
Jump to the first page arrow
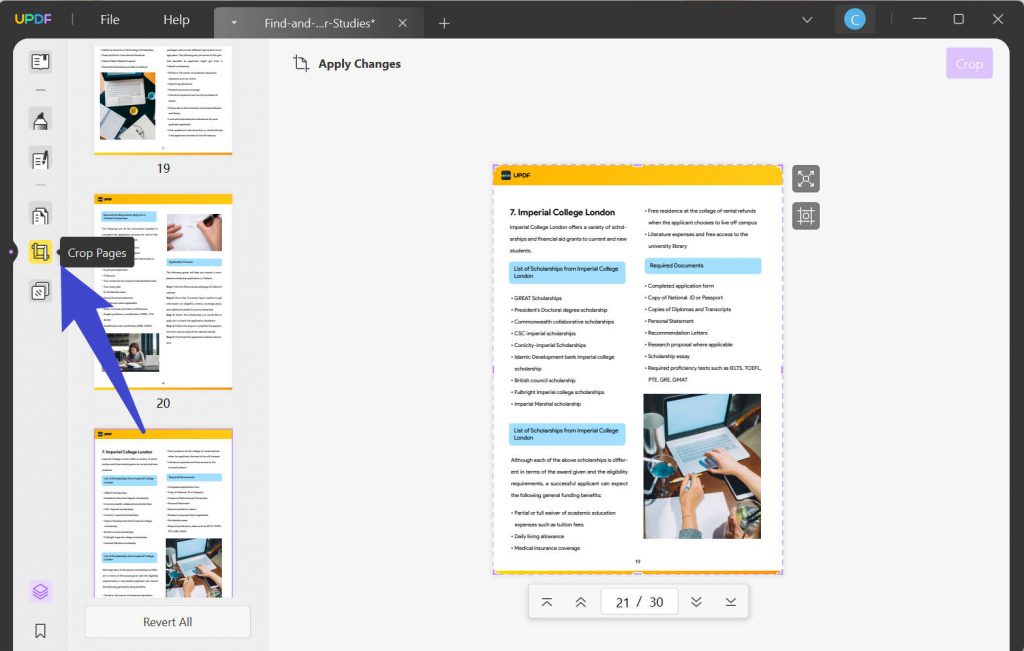click(547, 602)
